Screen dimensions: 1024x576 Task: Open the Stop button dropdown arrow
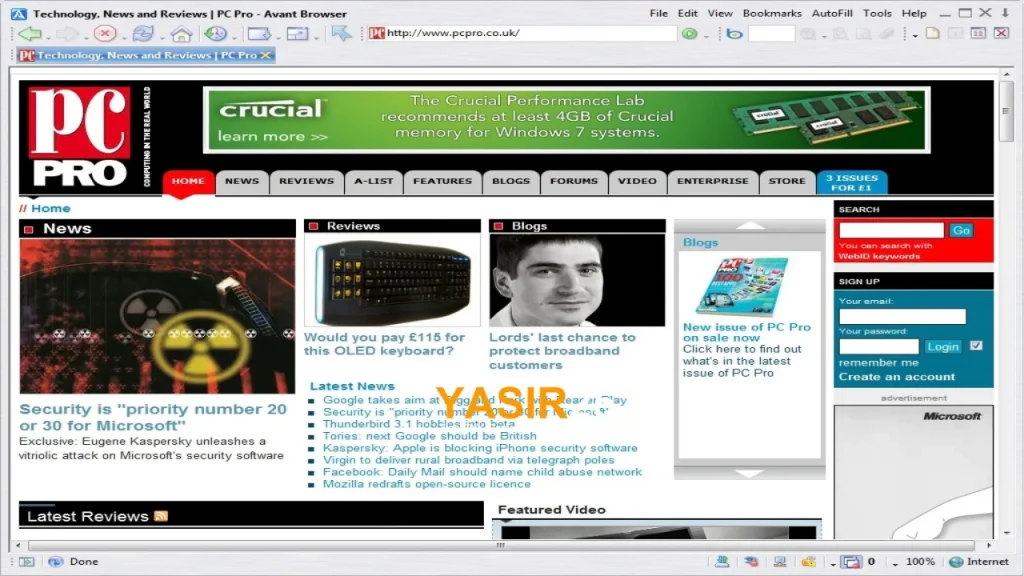pyautogui.click(x=124, y=37)
